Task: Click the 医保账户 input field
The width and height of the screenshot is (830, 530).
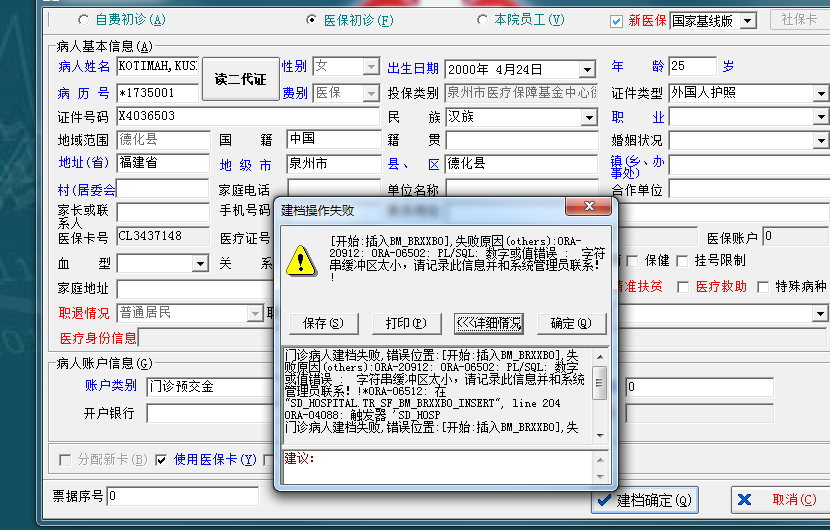Action: [796, 237]
